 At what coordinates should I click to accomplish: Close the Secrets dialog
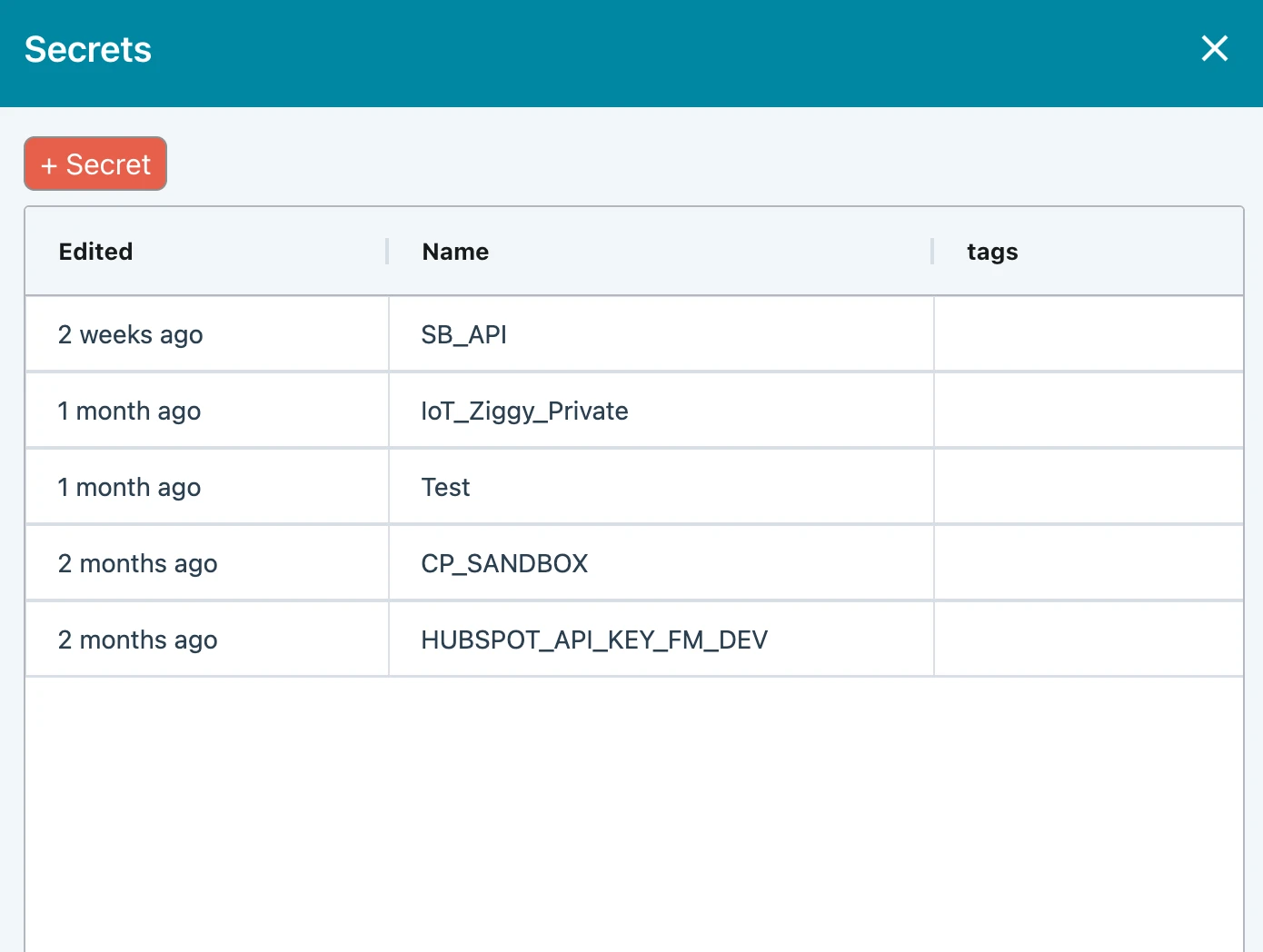[1214, 49]
